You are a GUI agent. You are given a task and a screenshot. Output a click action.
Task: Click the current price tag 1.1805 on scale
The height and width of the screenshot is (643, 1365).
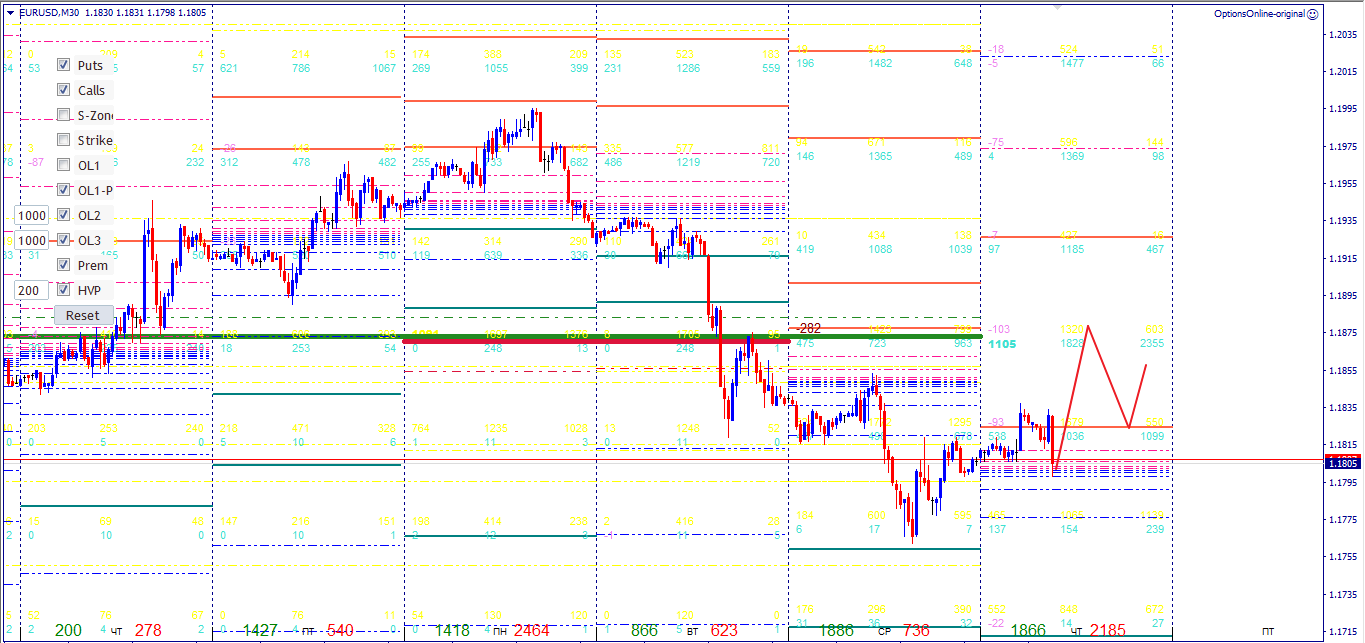(1342, 462)
